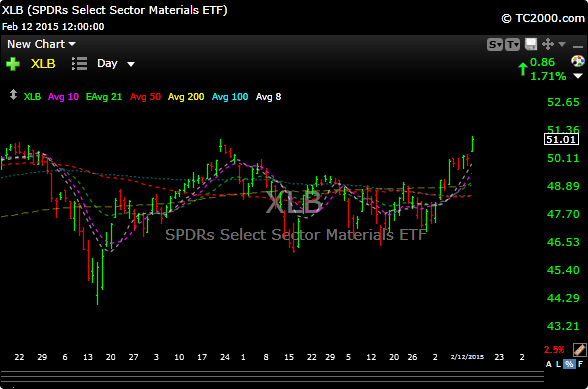The height and width of the screenshot is (389, 588).
Task: Click the green plus add-indicator icon
Action: pos(13,64)
